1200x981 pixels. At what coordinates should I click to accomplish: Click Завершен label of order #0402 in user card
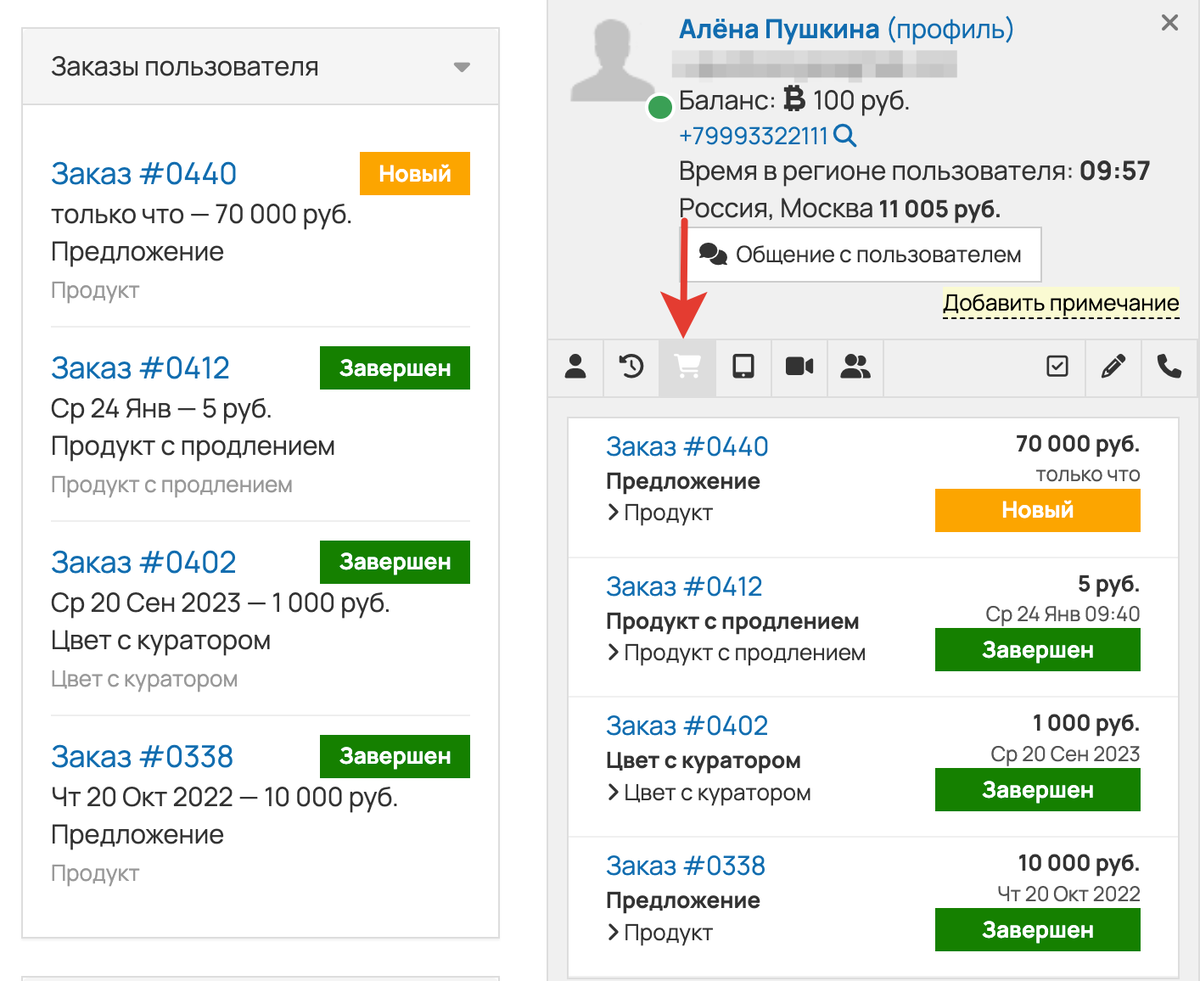coord(1037,790)
